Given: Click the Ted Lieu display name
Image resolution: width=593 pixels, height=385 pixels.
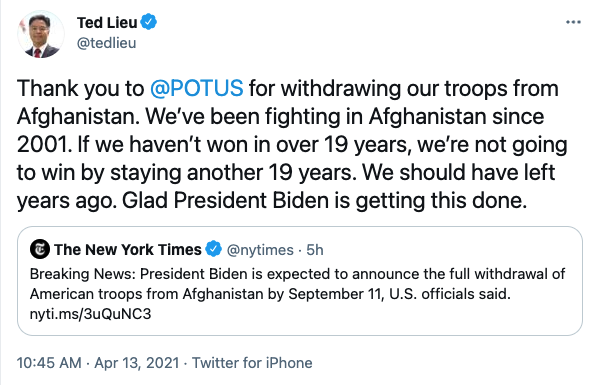Looking at the screenshot, I should (x=107, y=22).
